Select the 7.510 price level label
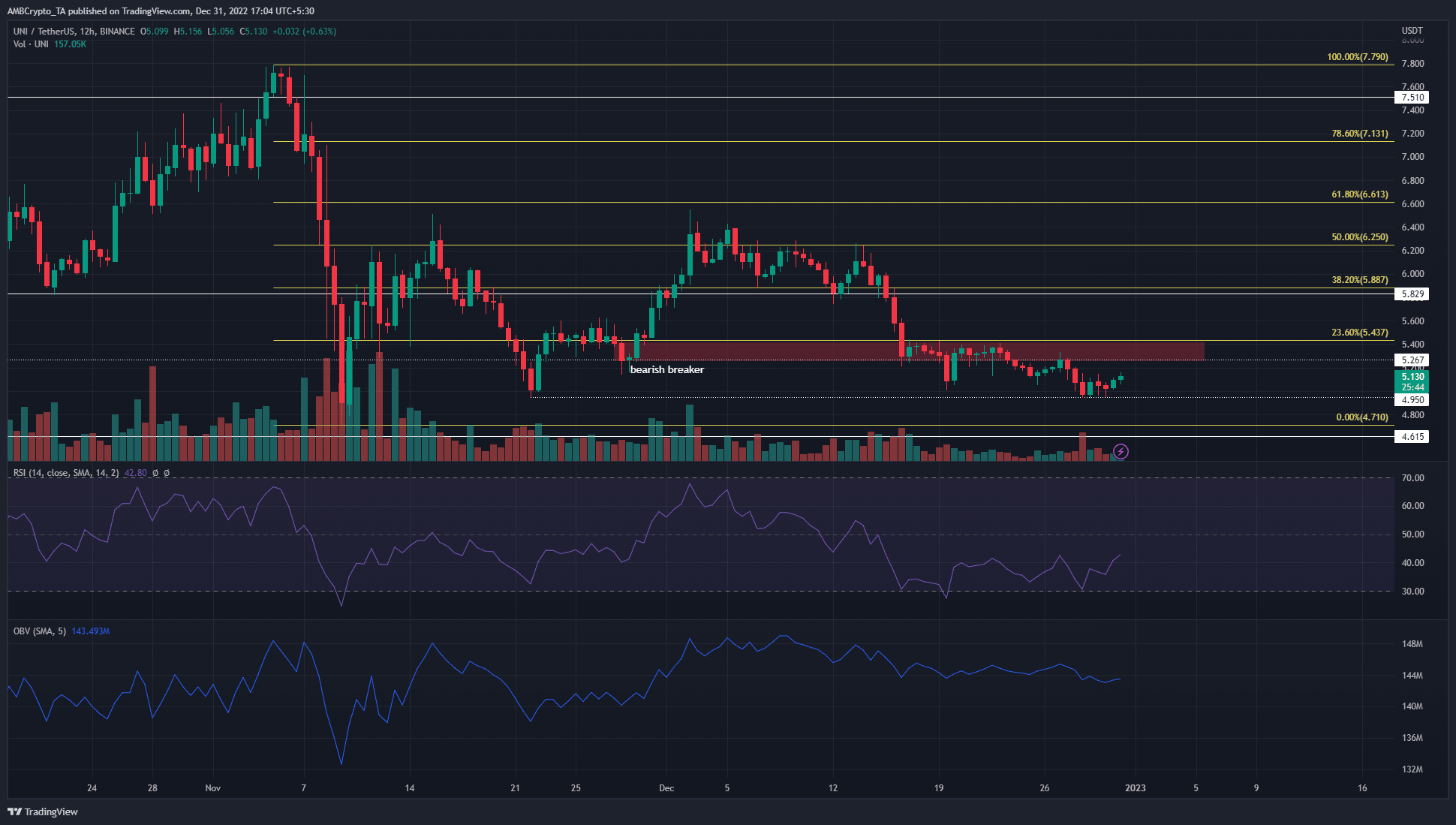 [1412, 97]
